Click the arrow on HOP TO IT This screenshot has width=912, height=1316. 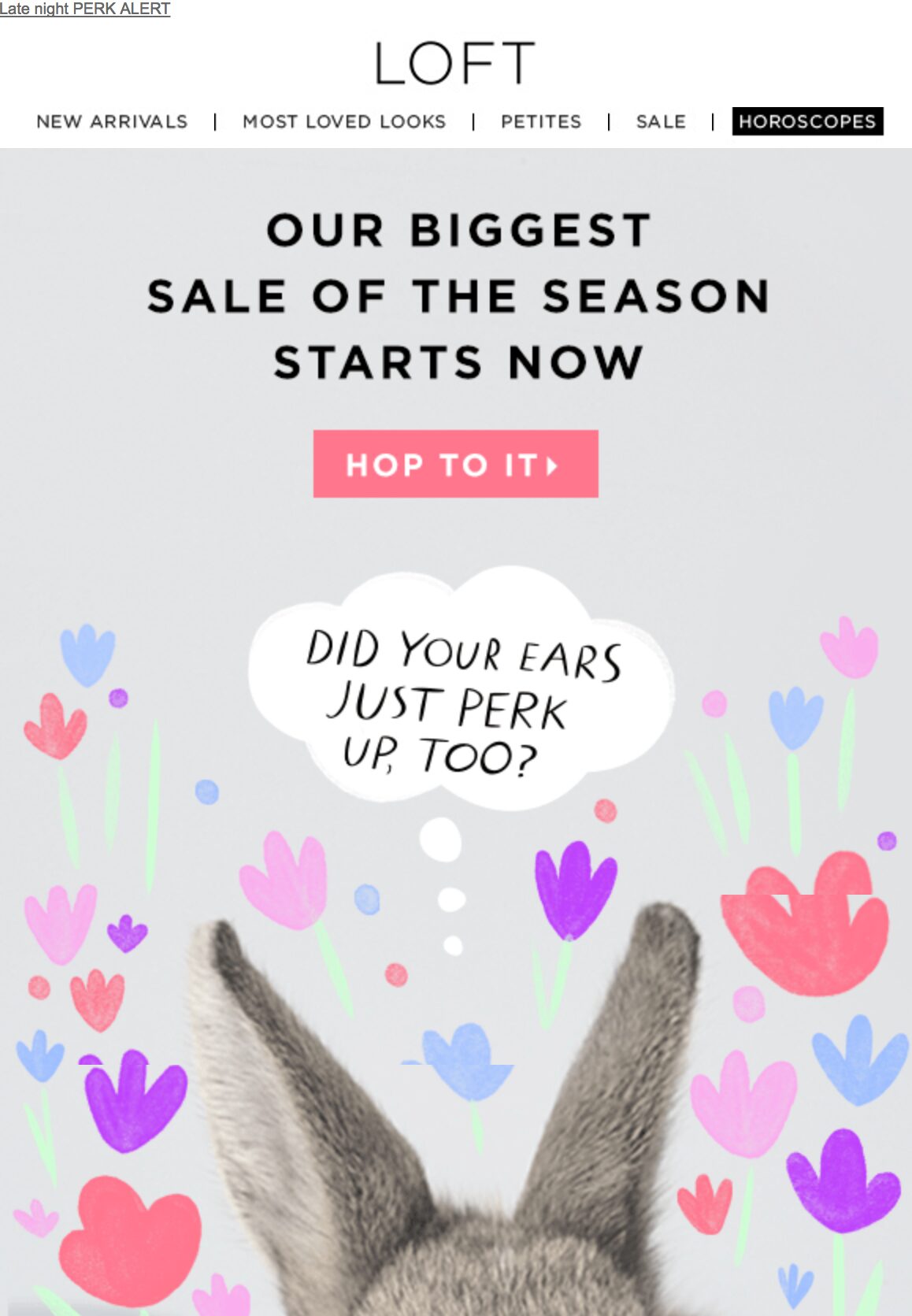click(x=552, y=465)
